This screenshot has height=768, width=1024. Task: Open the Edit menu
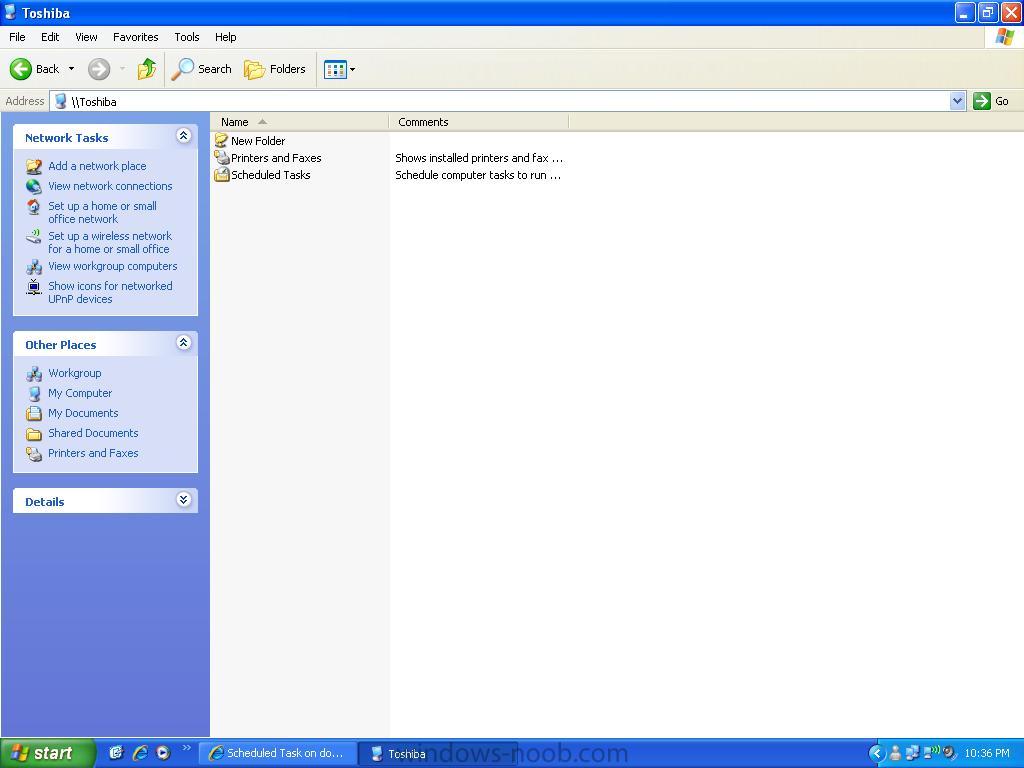(x=50, y=37)
